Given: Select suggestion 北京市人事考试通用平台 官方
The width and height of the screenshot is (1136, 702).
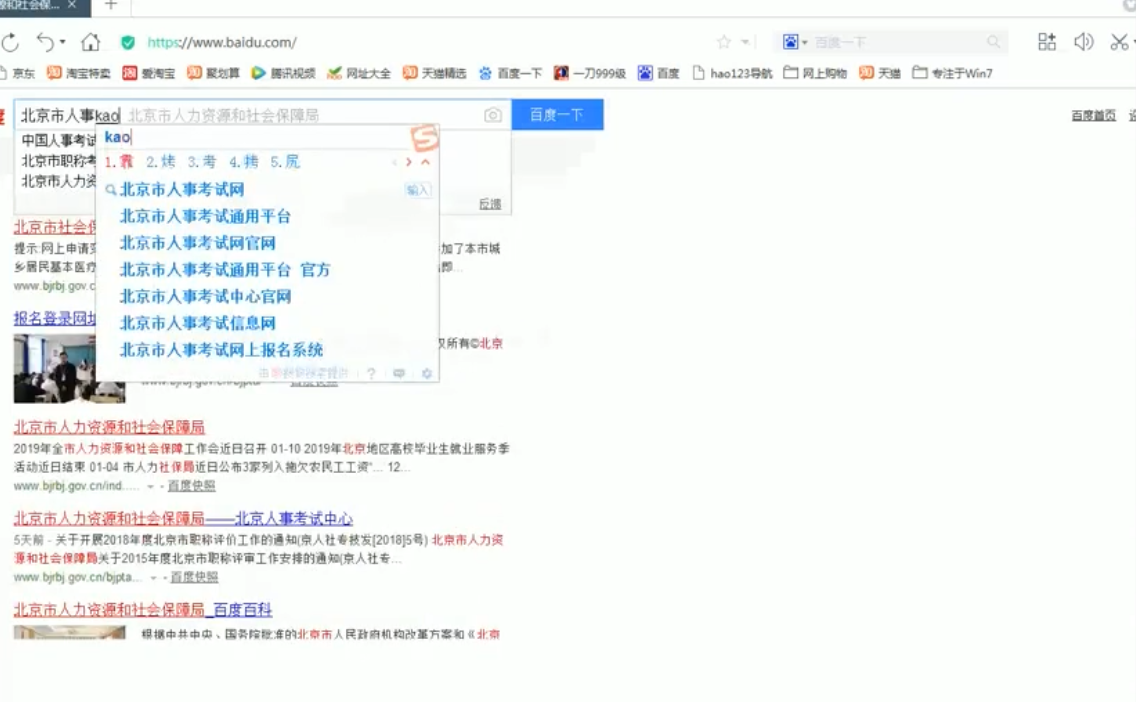Looking at the screenshot, I should tap(225, 270).
